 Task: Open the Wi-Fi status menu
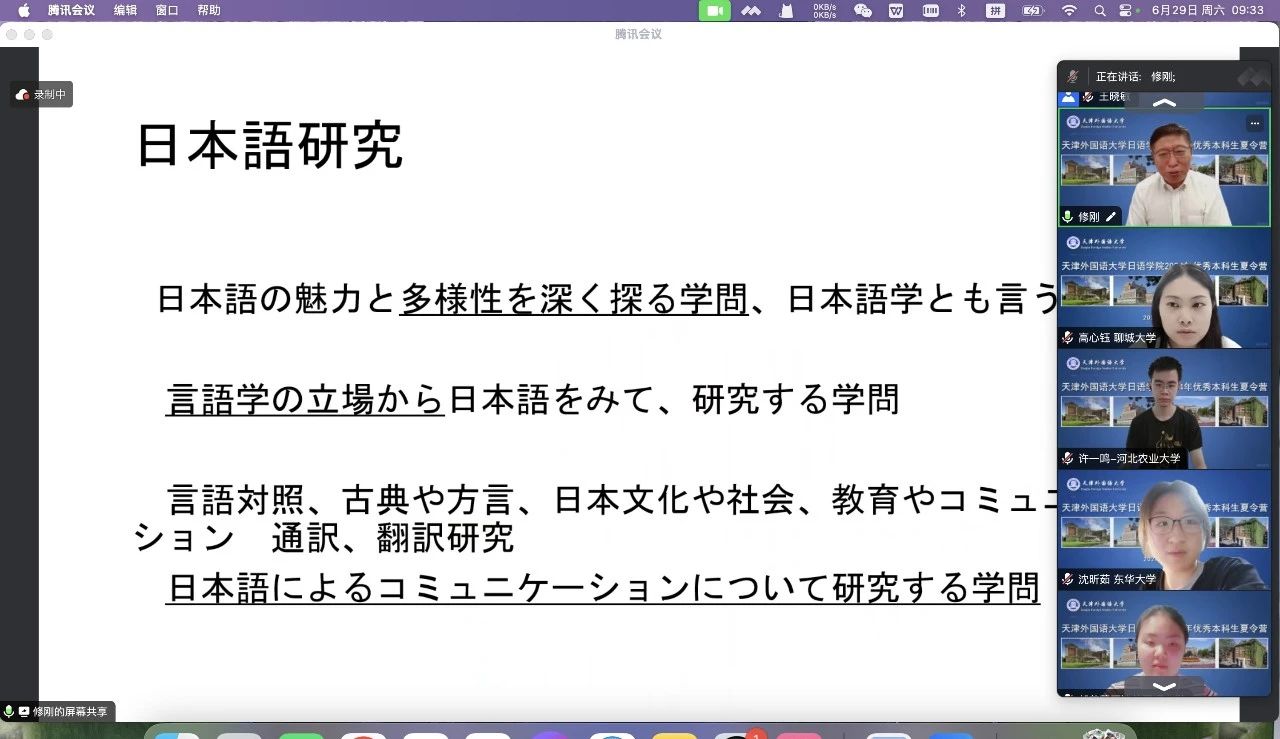pyautogui.click(x=1069, y=10)
